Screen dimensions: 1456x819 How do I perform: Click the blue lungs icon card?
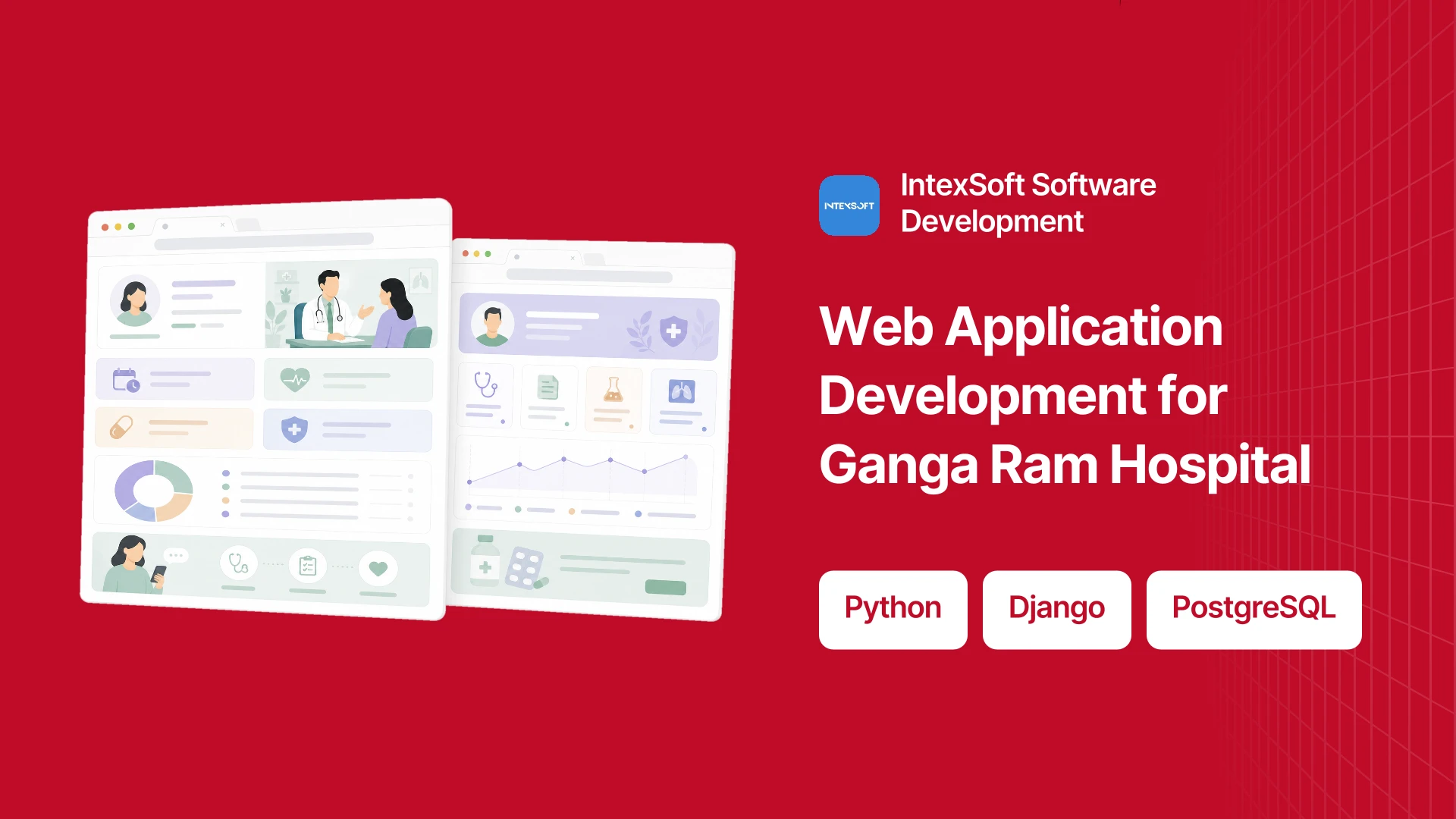point(682,403)
